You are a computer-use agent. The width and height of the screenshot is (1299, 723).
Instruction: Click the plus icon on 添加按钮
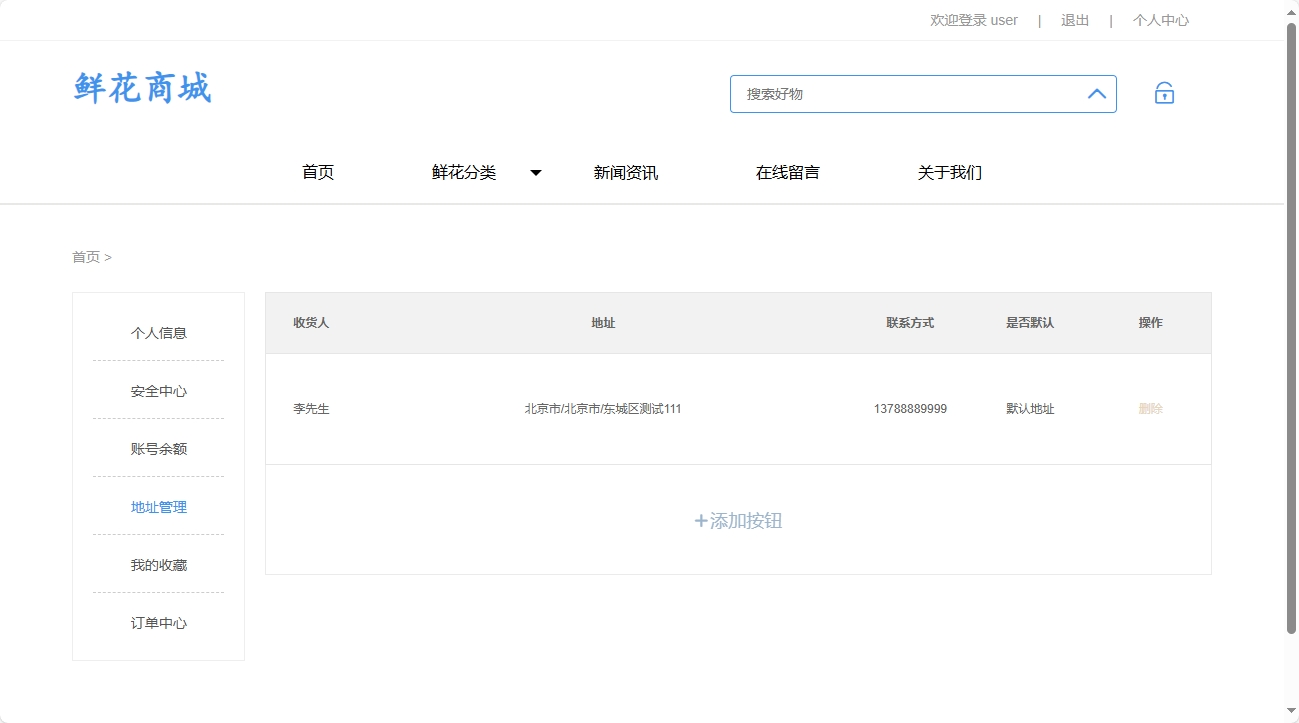click(699, 521)
